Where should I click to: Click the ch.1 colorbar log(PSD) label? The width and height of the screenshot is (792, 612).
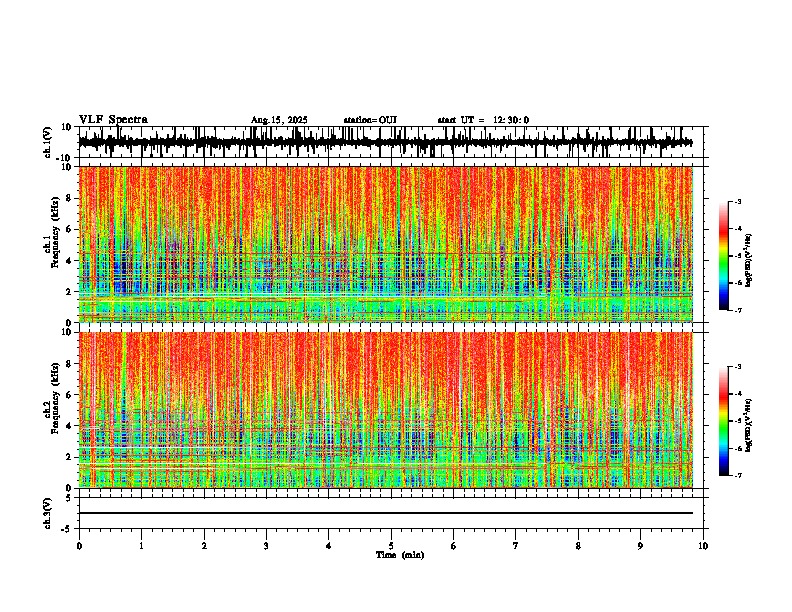click(x=749, y=261)
